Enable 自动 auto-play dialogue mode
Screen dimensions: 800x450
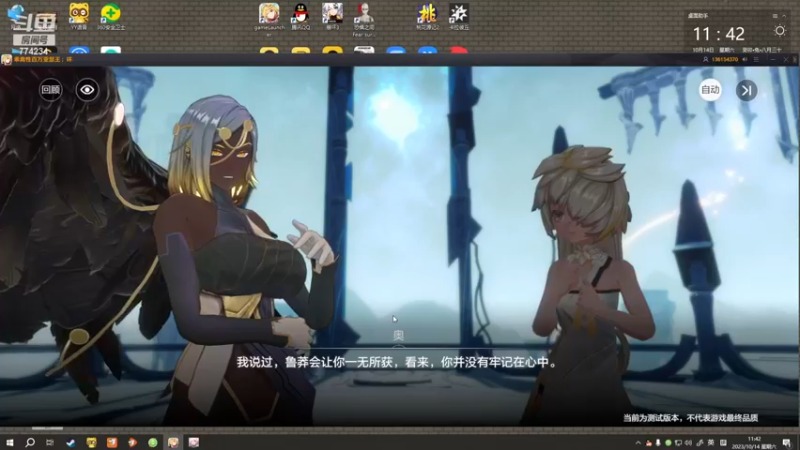click(710, 90)
